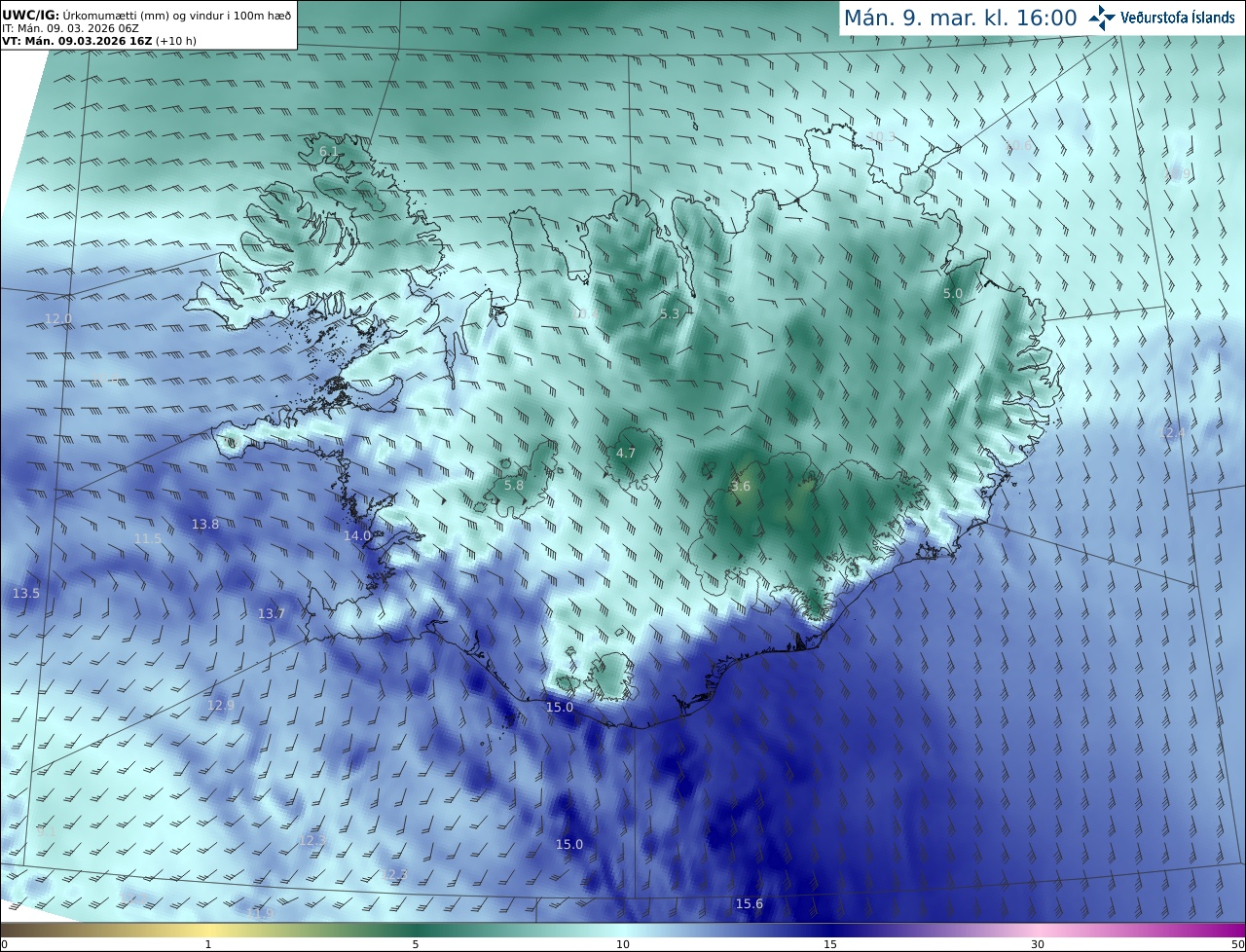
Task: Click the 30 tick label on the colorbar
Action: (x=1038, y=944)
